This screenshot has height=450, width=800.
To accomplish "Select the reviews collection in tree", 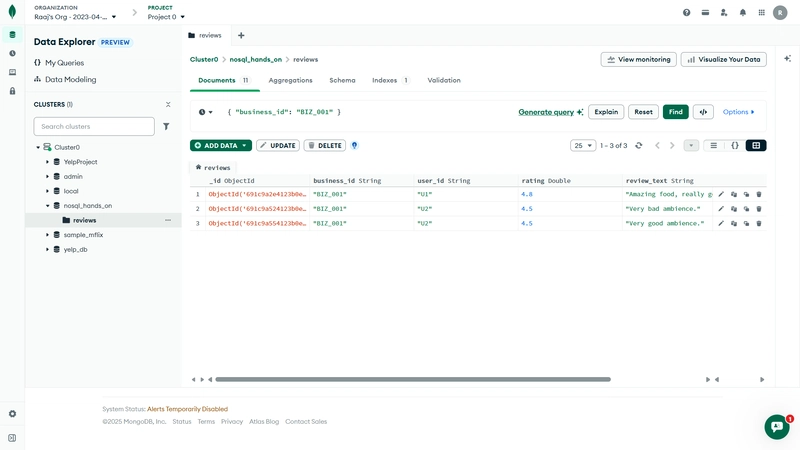I will [103, 220].
